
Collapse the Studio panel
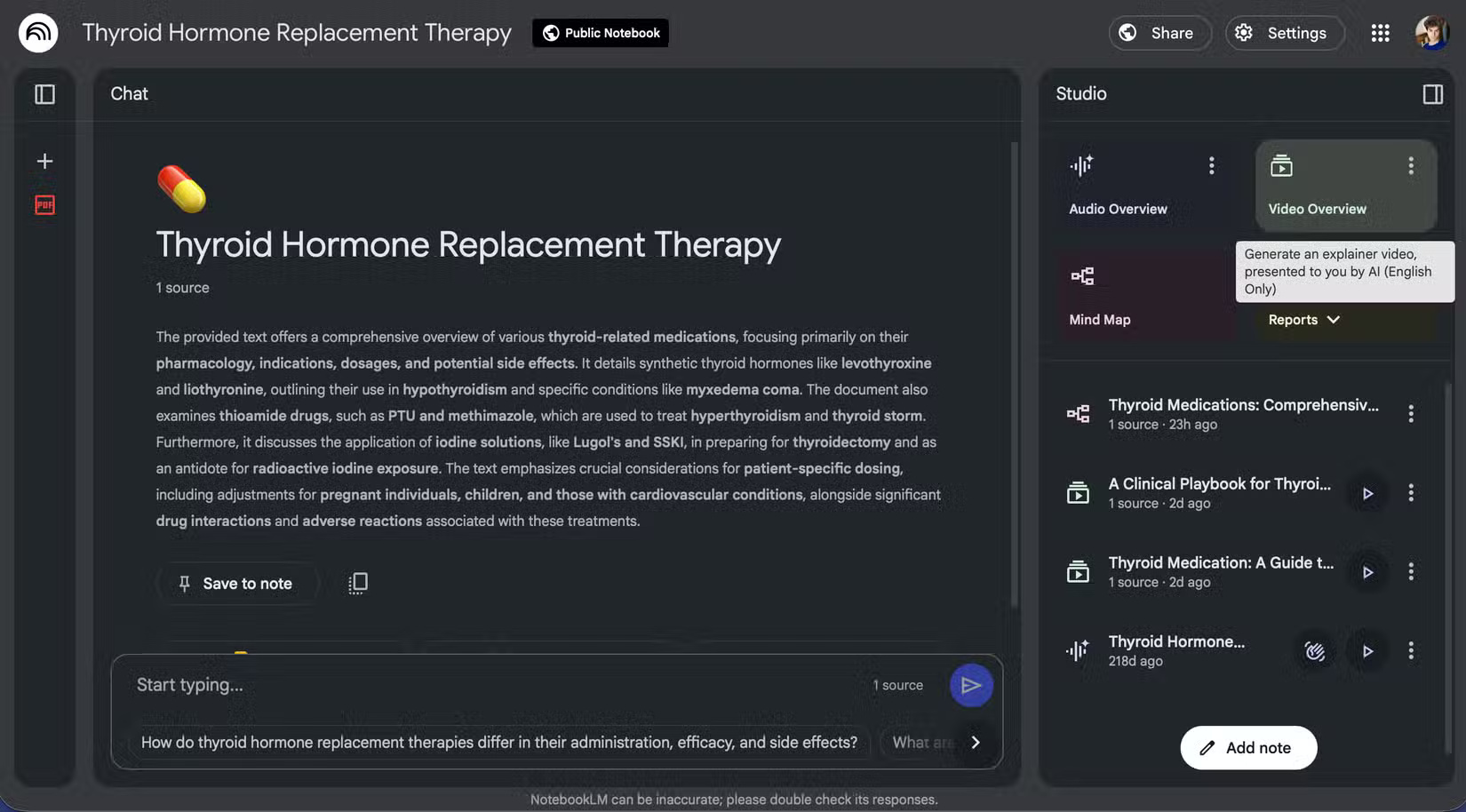point(1431,93)
